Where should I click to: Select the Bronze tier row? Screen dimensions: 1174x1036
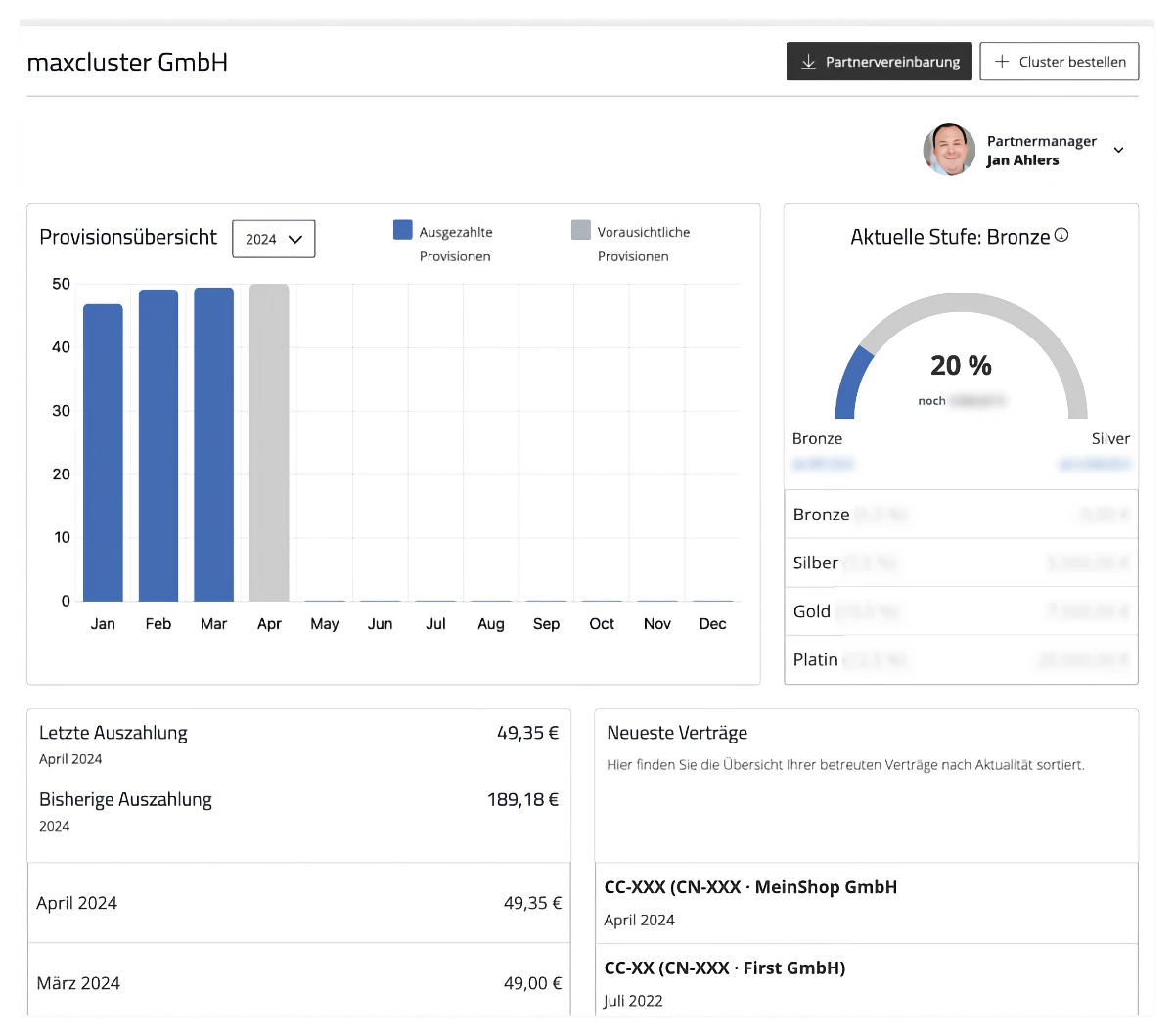(x=962, y=515)
